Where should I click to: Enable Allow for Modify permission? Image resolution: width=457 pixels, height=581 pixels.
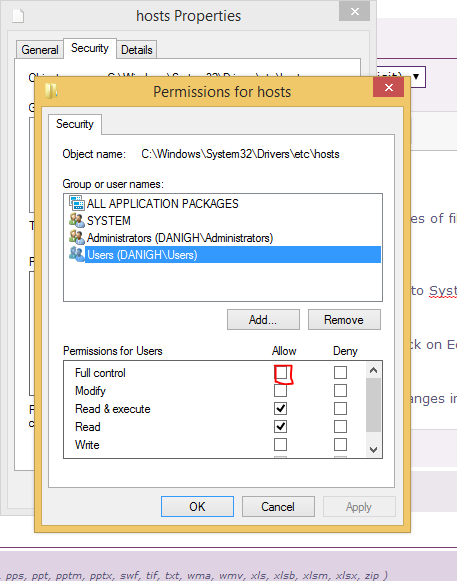pyautogui.click(x=281, y=391)
